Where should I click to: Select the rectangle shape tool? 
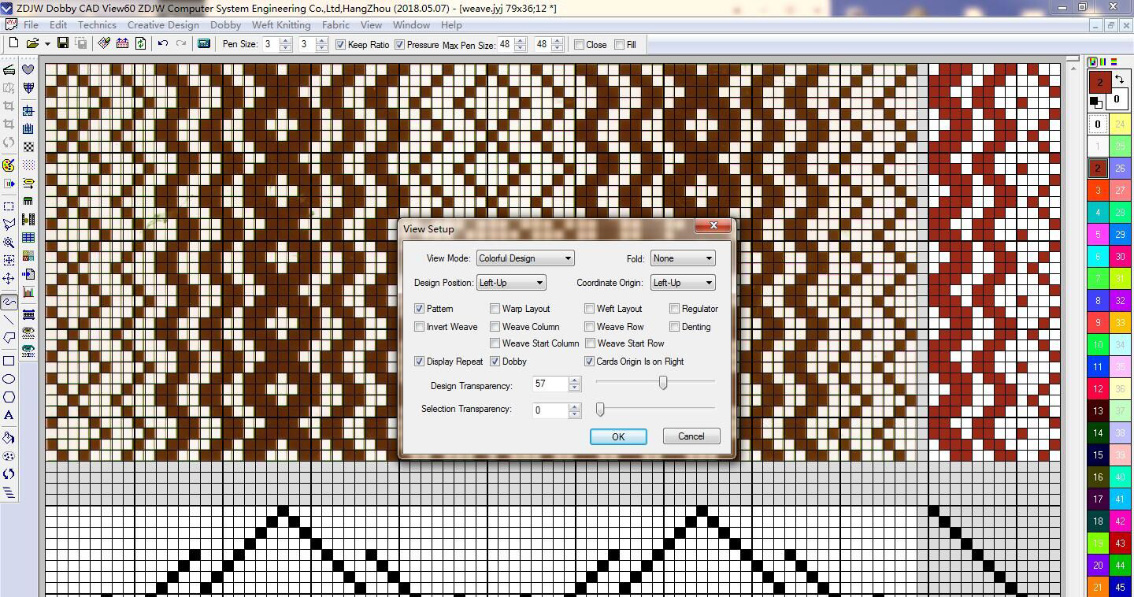pos(9,360)
